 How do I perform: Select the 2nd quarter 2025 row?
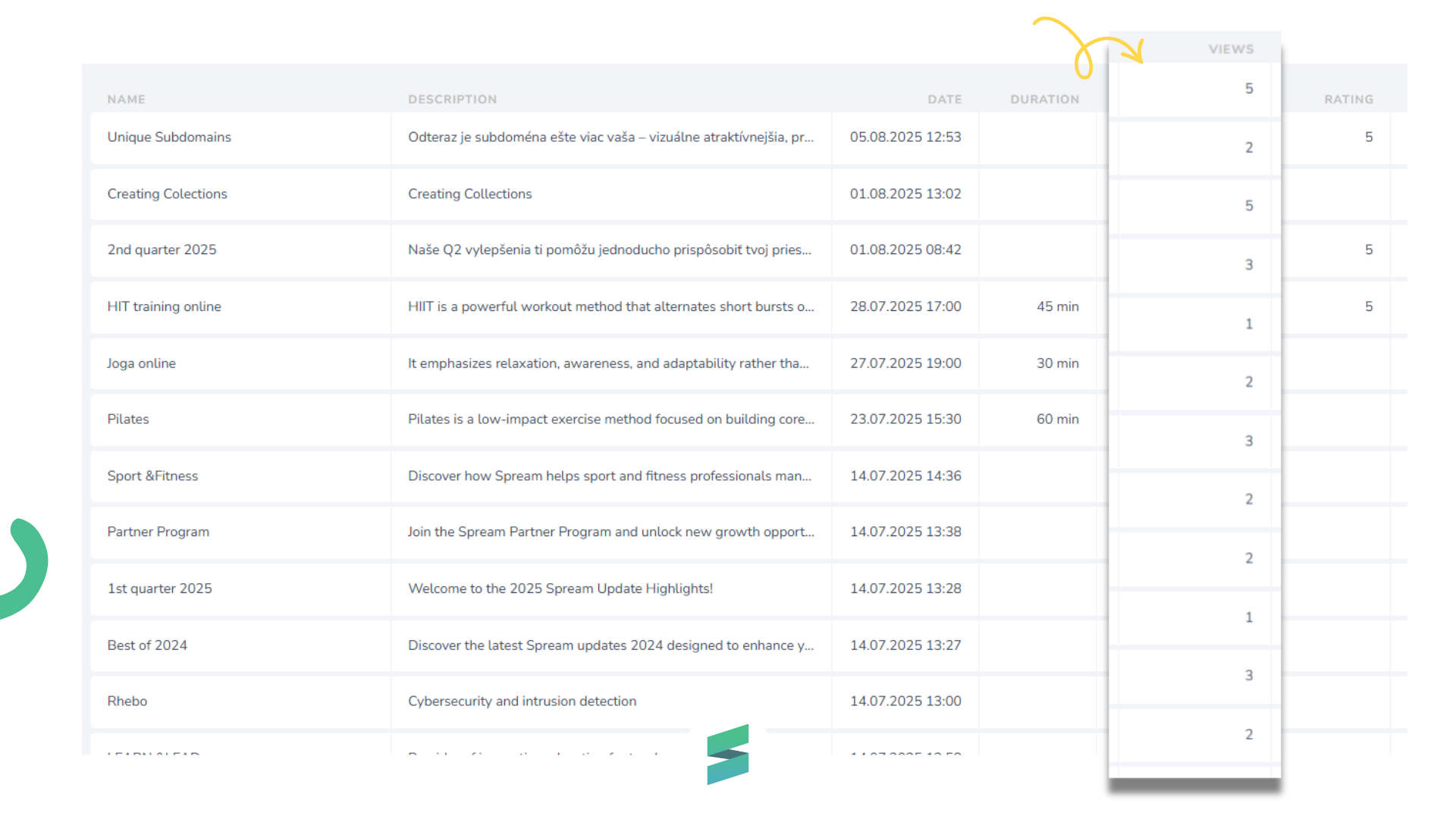162,250
